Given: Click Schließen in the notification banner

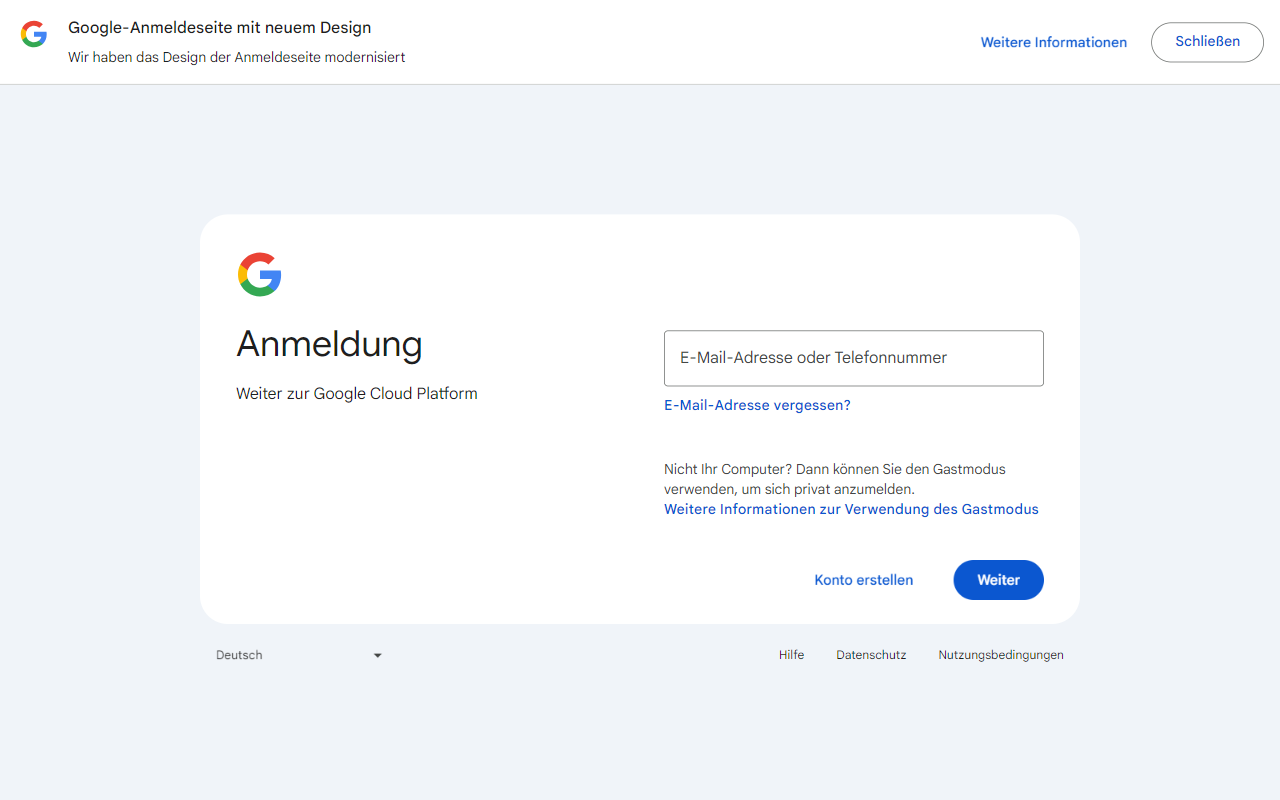Looking at the screenshot, I should [1206, 42].
